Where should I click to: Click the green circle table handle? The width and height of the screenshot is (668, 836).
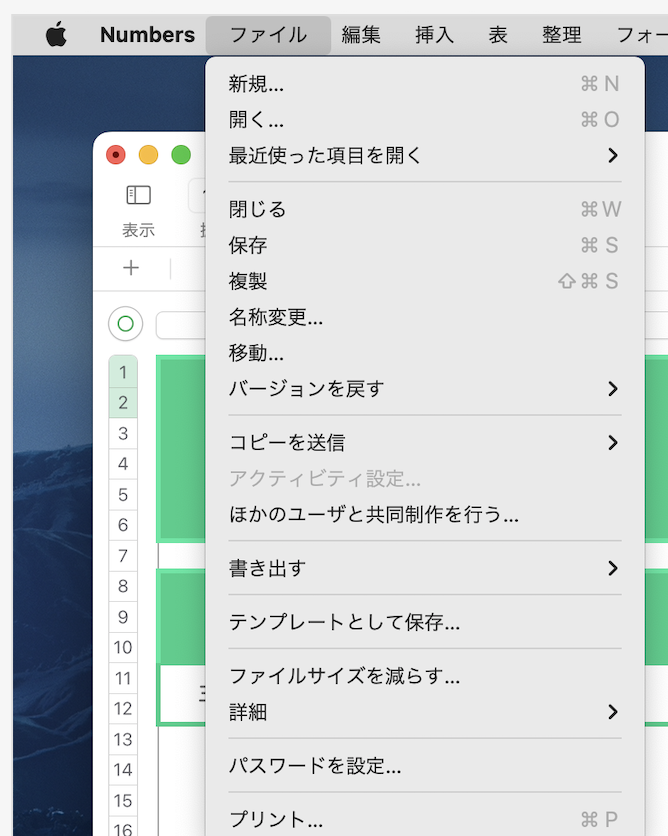125,324
